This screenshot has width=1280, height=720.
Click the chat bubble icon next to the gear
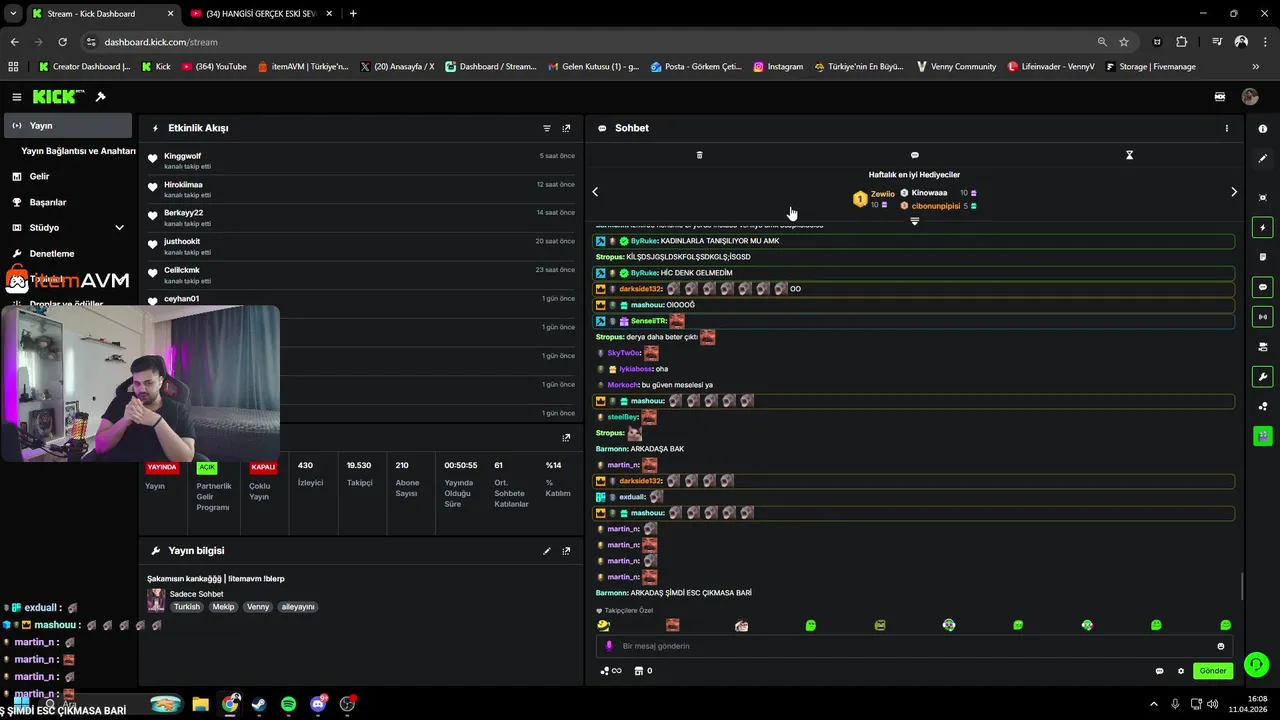click(1159, 671)
